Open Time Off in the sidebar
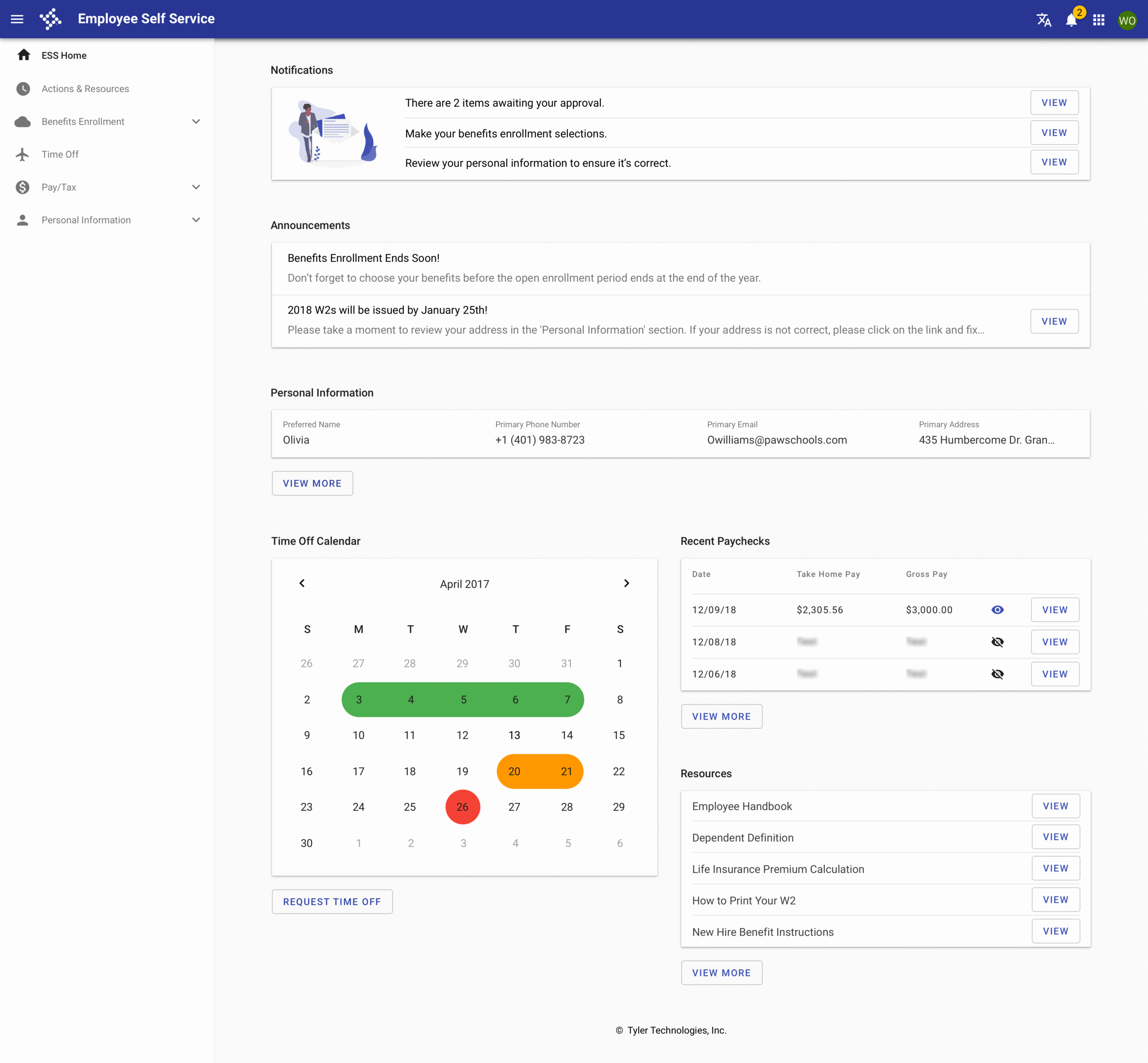This screenshot has height=1063, width=1148. (x=60, y=154)
